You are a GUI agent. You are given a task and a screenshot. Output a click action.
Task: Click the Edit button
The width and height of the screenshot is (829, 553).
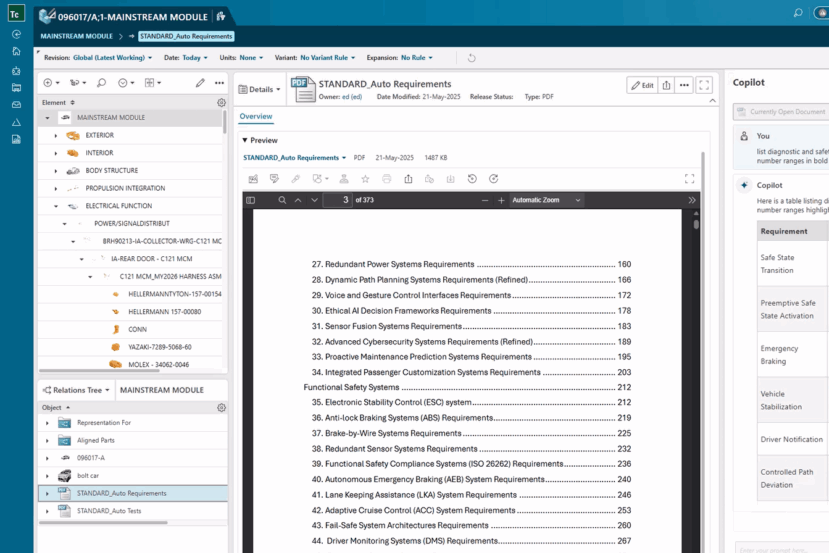pyautogui.click(x=642, y=85)
